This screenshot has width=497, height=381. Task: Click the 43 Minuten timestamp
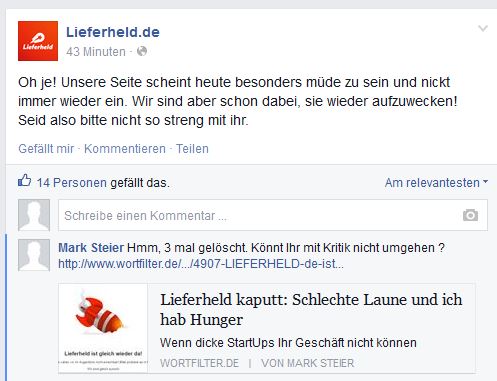tap(96, 52)
